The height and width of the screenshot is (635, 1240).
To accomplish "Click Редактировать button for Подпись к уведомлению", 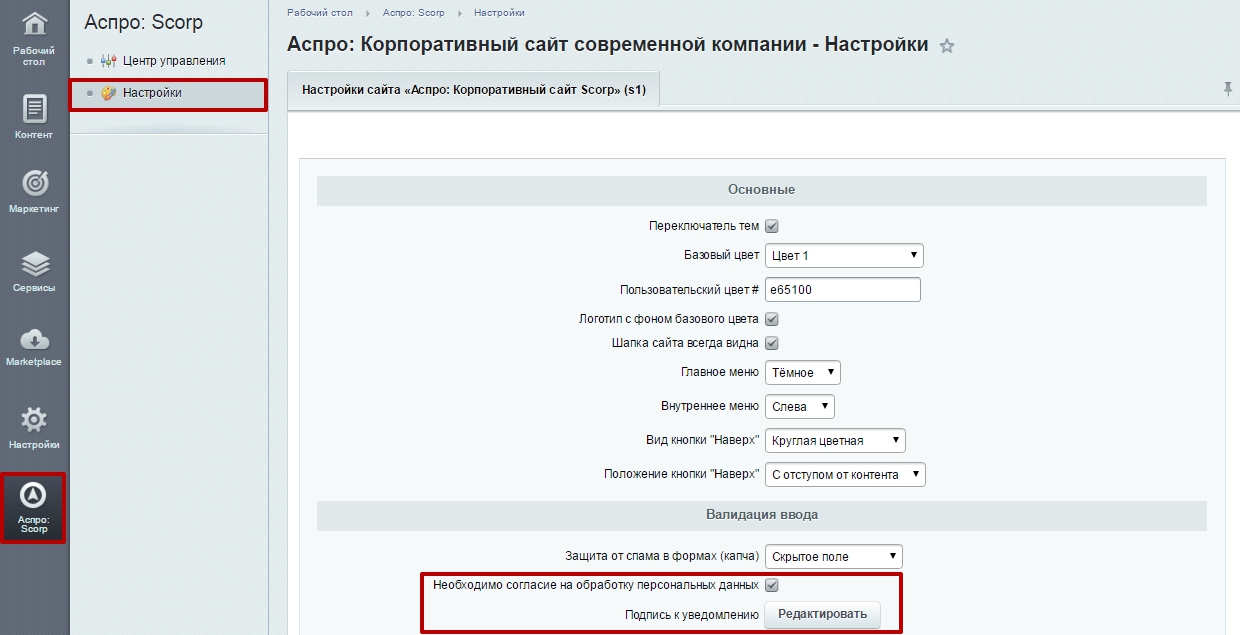I will coord(822,614).
